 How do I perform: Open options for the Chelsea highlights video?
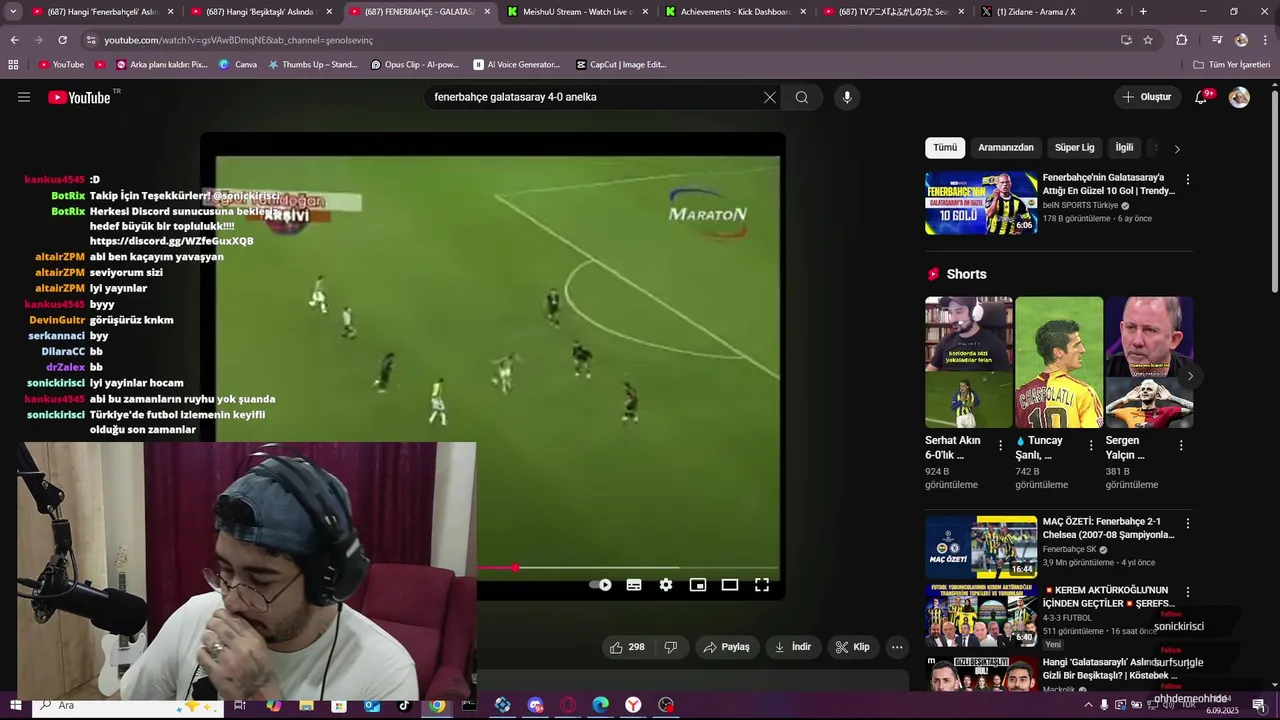tap(1188, 524)
